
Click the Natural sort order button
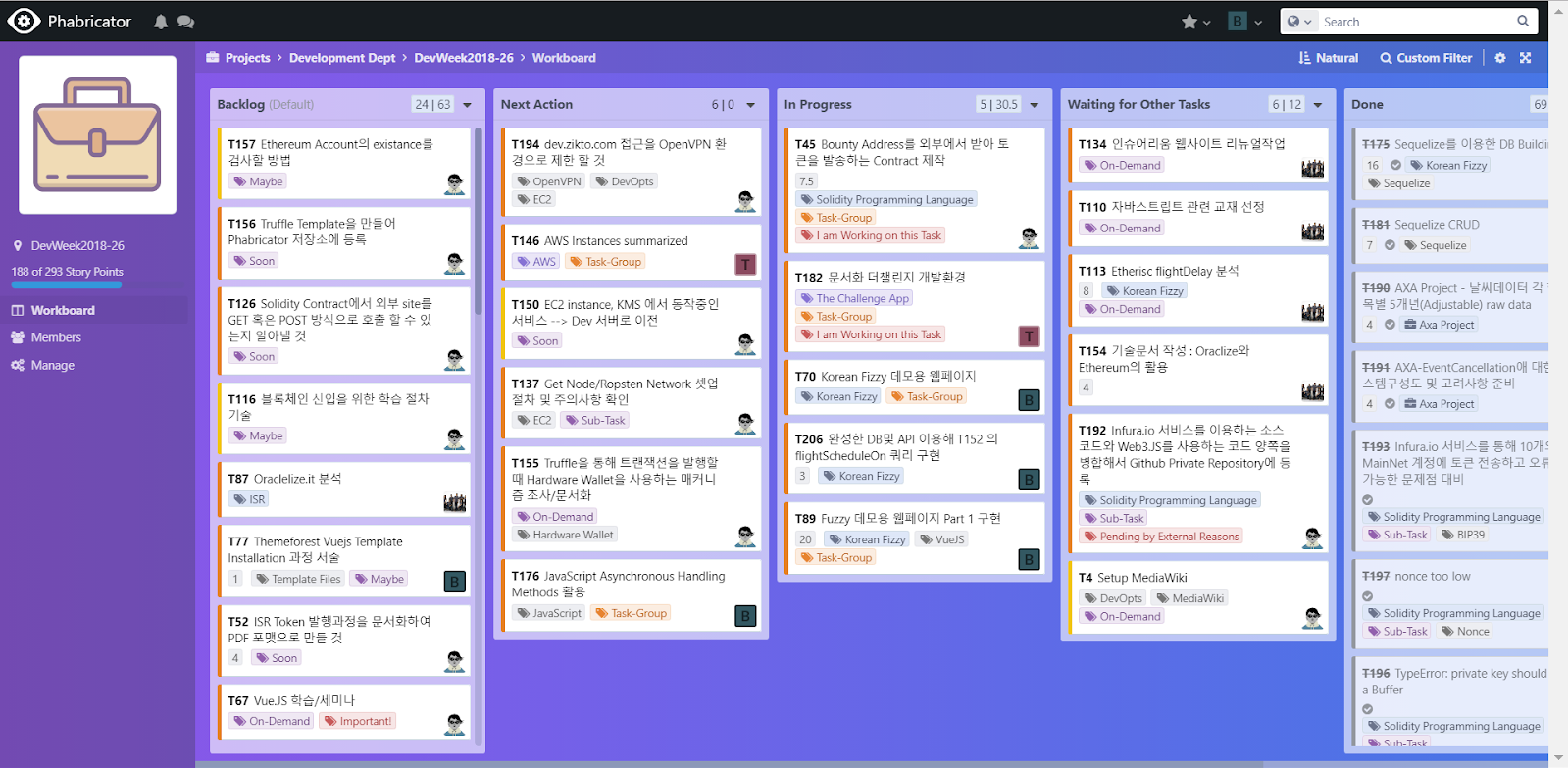click(x=1328, y=58)
